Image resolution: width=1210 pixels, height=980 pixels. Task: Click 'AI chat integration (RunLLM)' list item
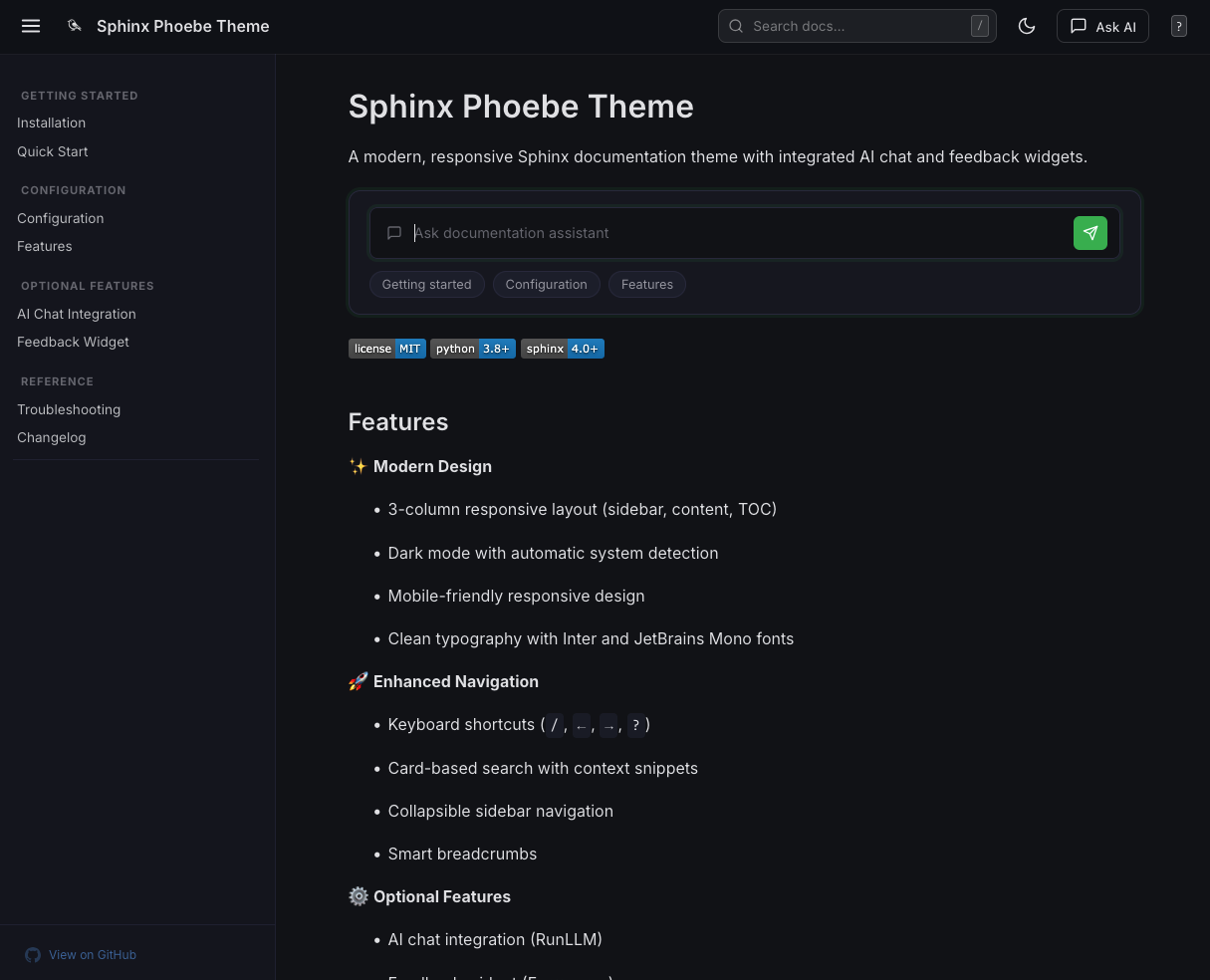495,939
